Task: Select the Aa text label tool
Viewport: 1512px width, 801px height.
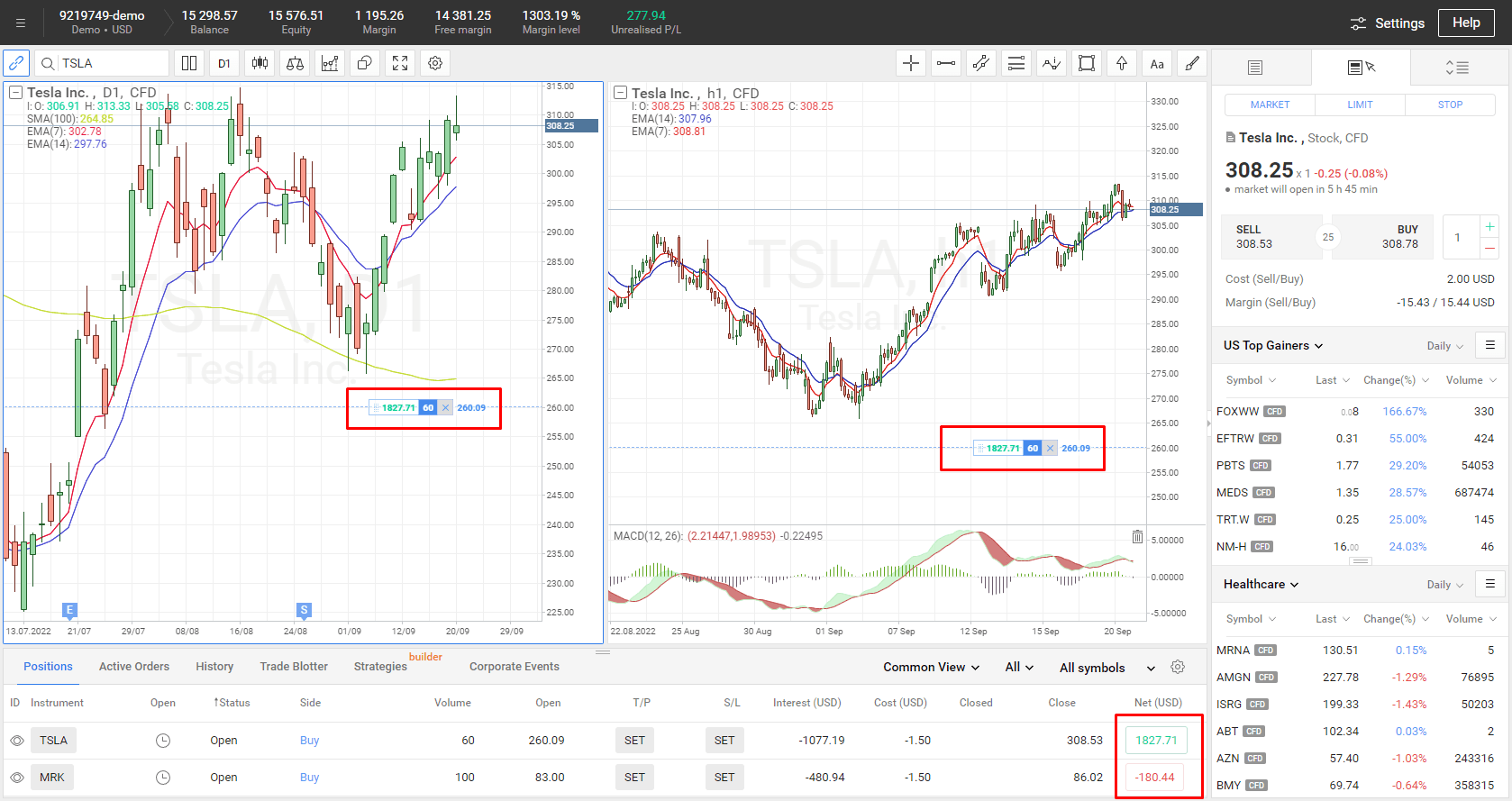Action: coord(1157,63)
